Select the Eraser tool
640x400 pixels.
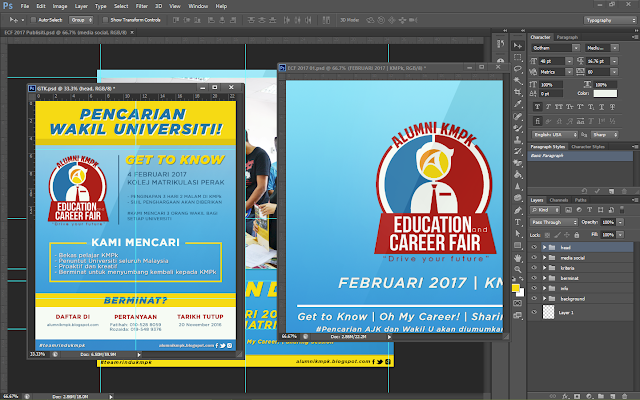pos(518,163)
